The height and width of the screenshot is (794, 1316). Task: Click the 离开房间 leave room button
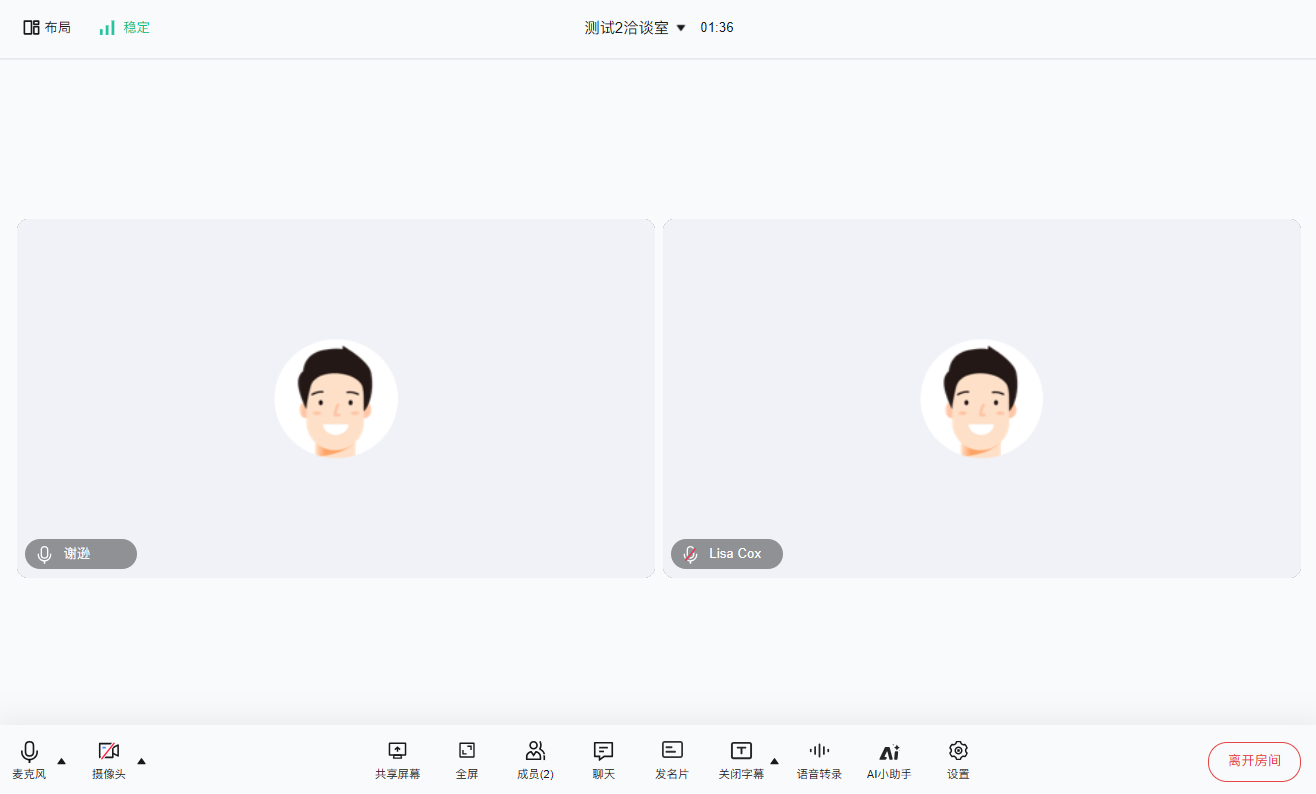click(x=1254, y=761)
